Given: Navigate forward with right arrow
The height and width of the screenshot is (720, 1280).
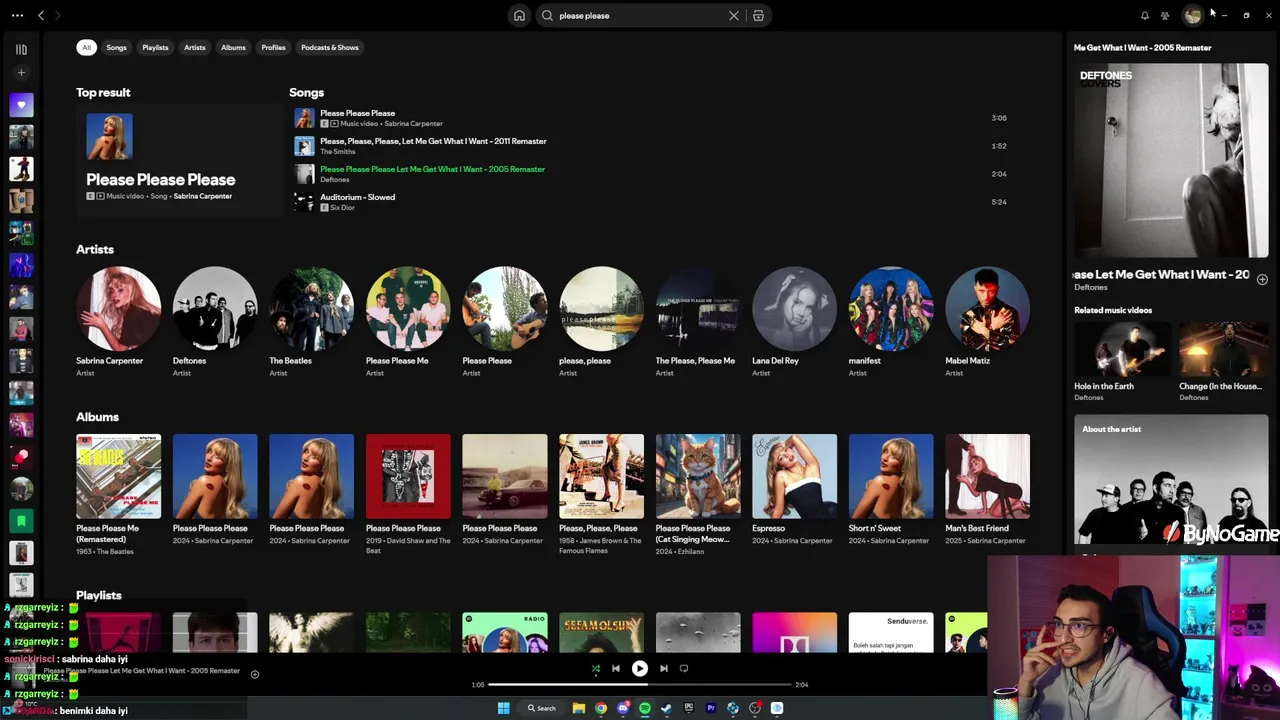Looking at the screenshot, I should [58, 15].
